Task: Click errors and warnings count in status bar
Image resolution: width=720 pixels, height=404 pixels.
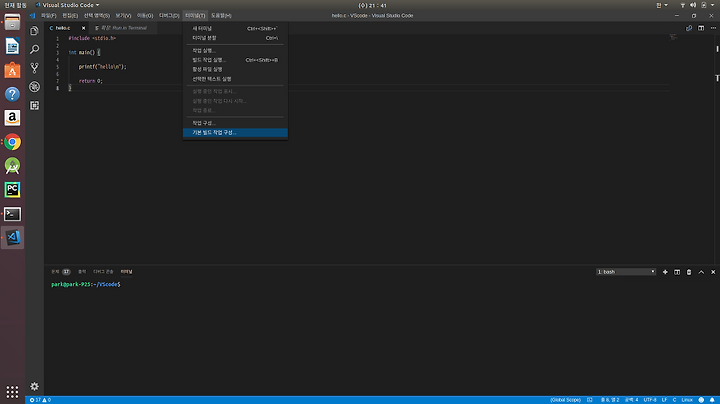Action: (40, 400)
